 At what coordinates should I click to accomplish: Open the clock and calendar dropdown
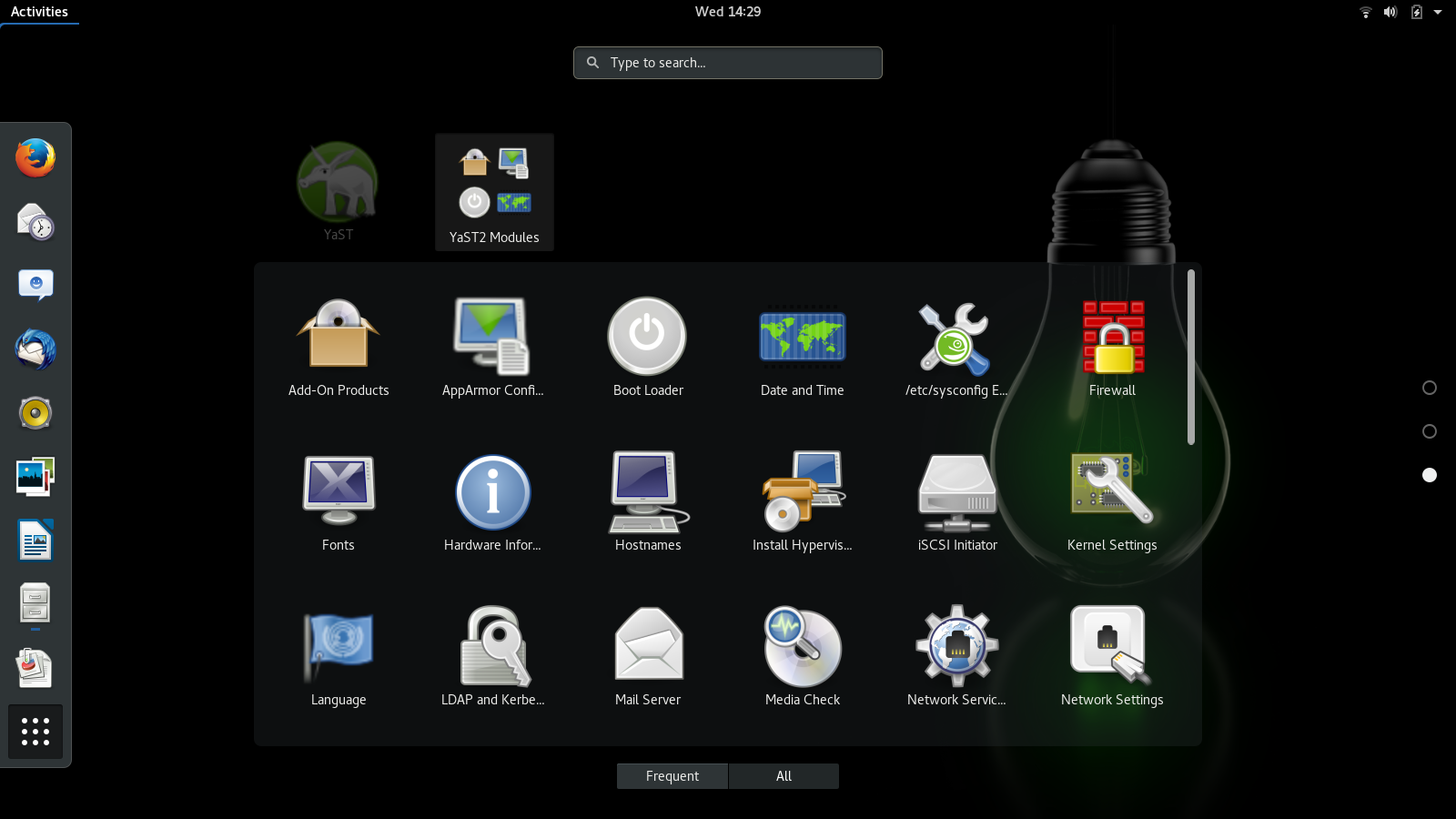coord(727,12)
